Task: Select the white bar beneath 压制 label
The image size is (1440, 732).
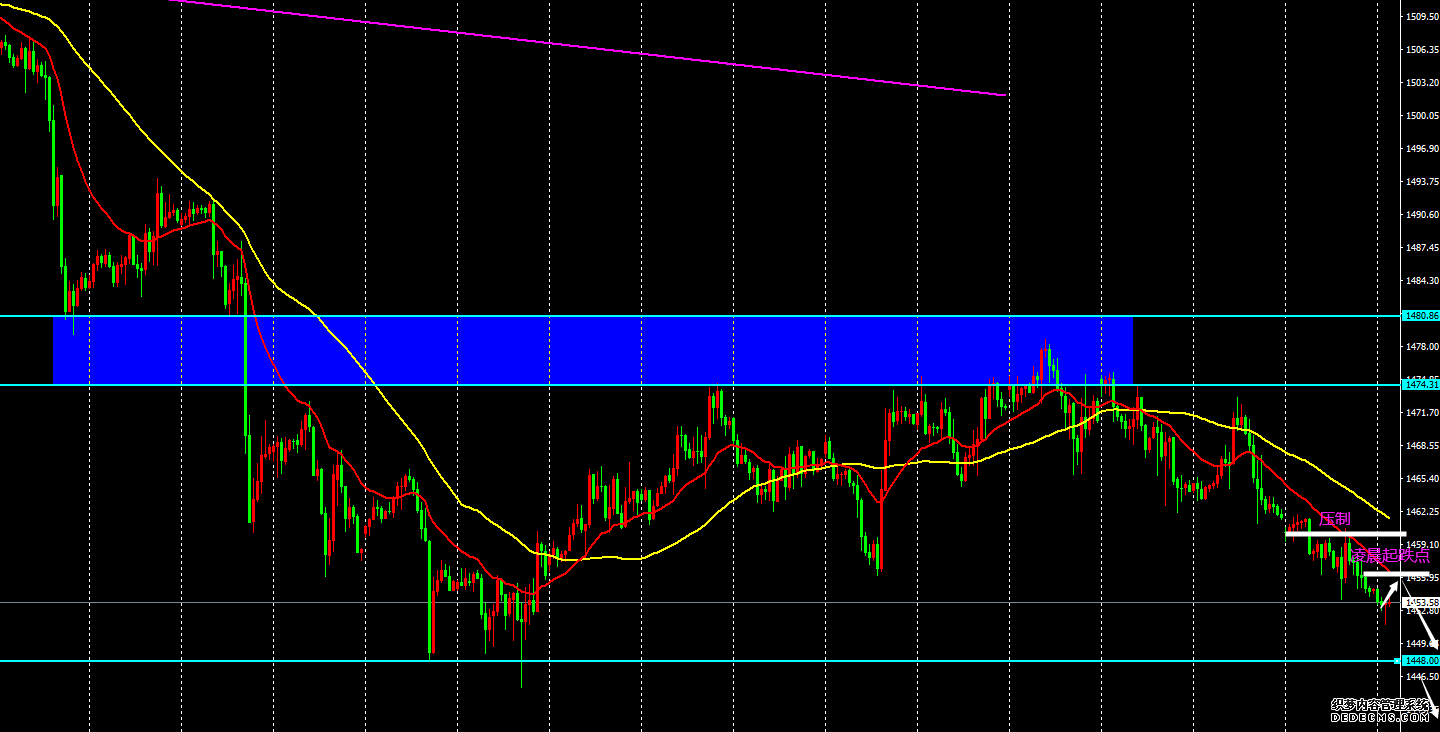Action: [1345, 534]
